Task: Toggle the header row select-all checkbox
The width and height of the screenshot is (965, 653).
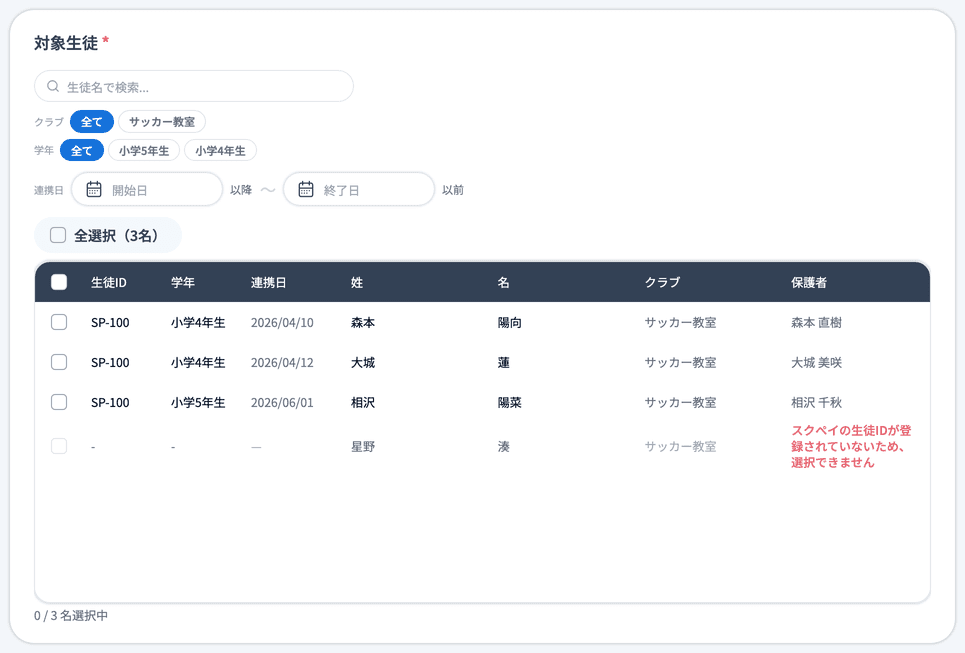Action: [59, 282]
